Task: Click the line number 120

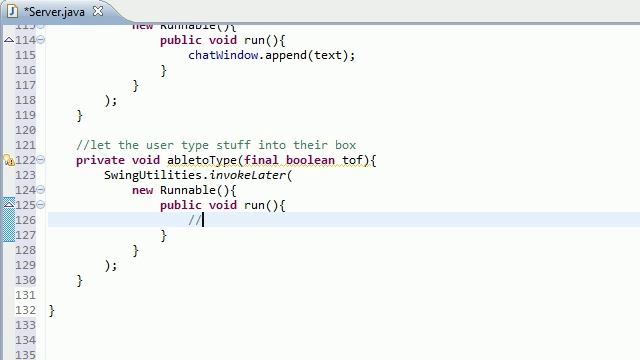Action: tap(25, 130)
